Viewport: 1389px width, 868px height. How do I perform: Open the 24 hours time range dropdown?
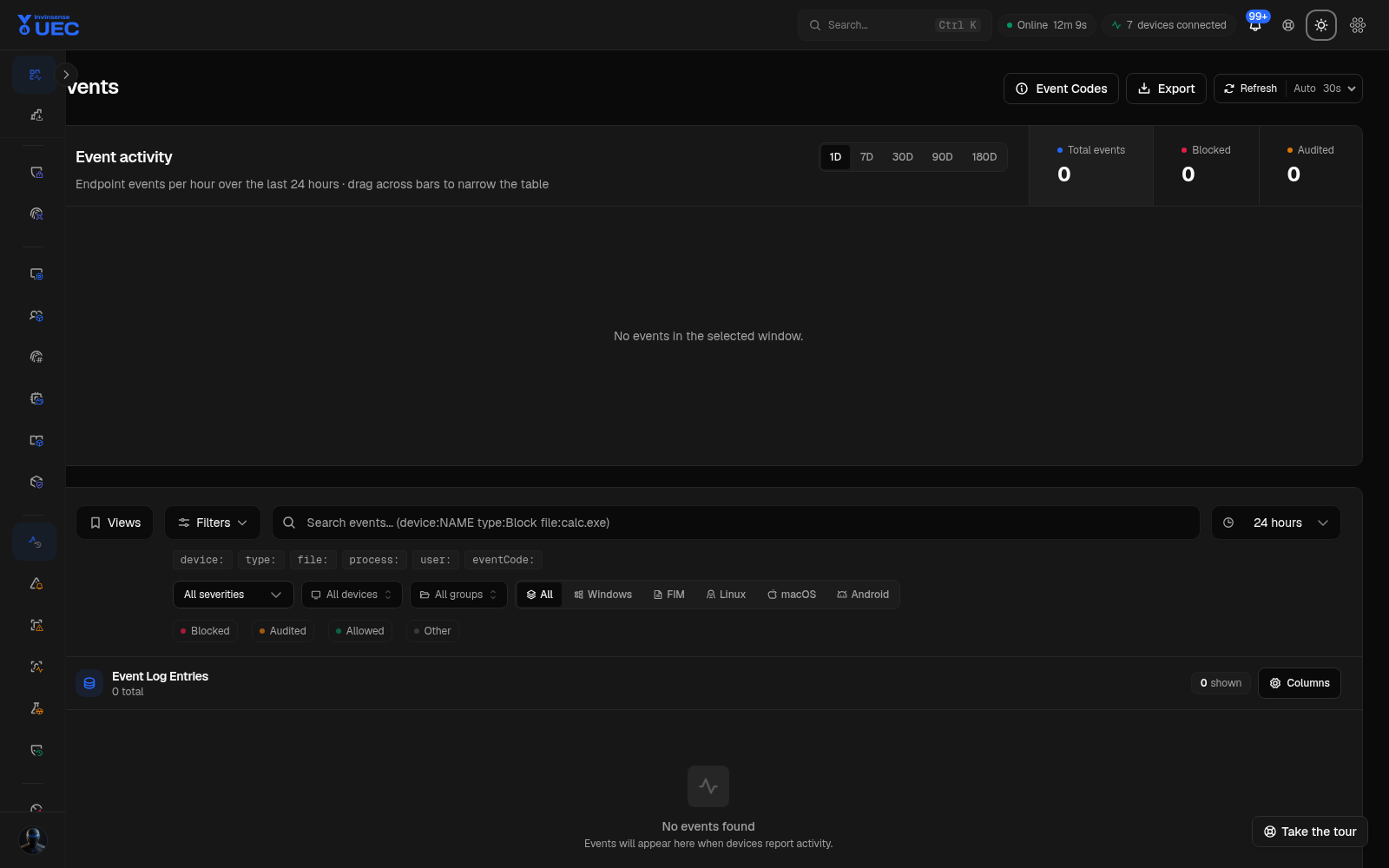click(1276, 523)
